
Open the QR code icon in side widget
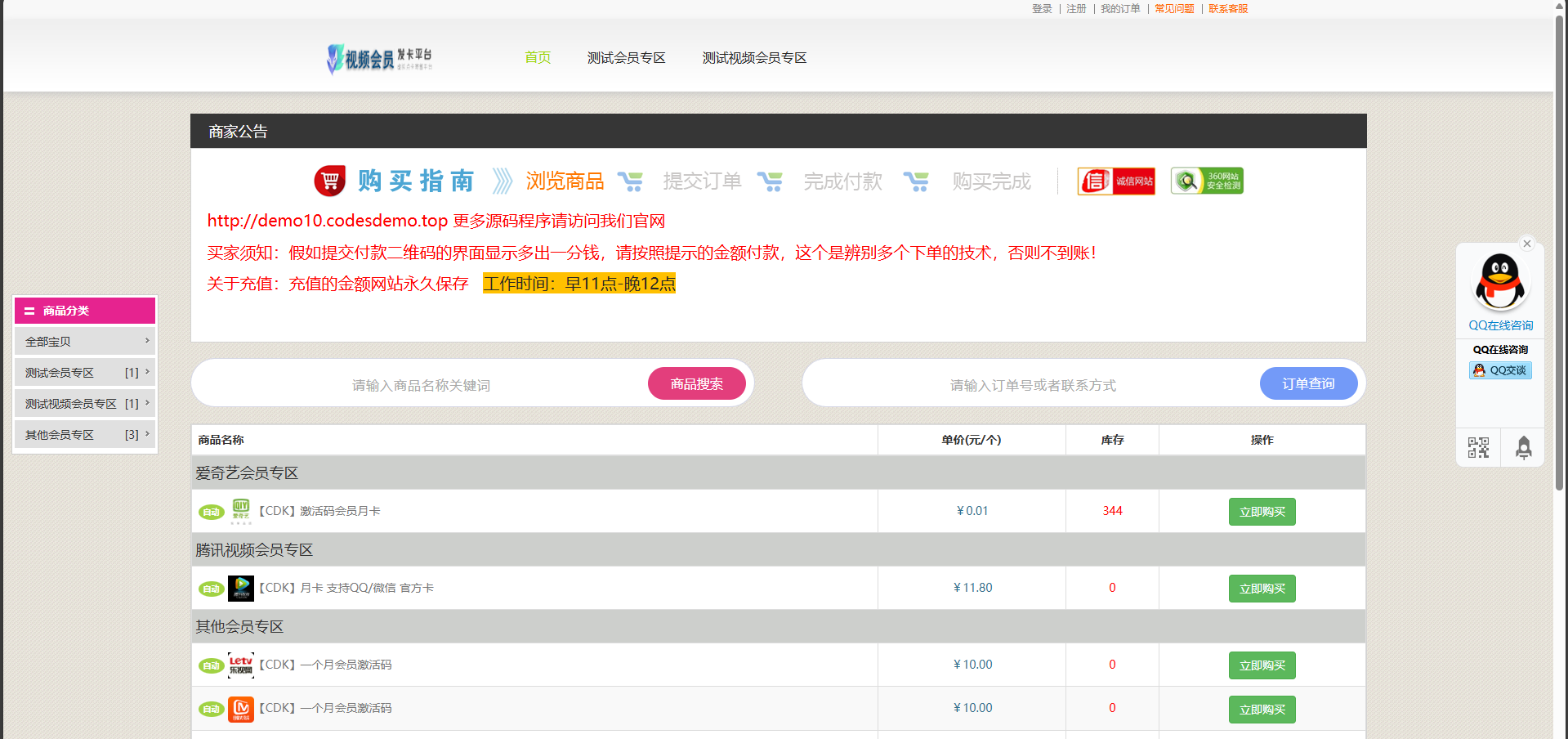tap(1478, 447)
